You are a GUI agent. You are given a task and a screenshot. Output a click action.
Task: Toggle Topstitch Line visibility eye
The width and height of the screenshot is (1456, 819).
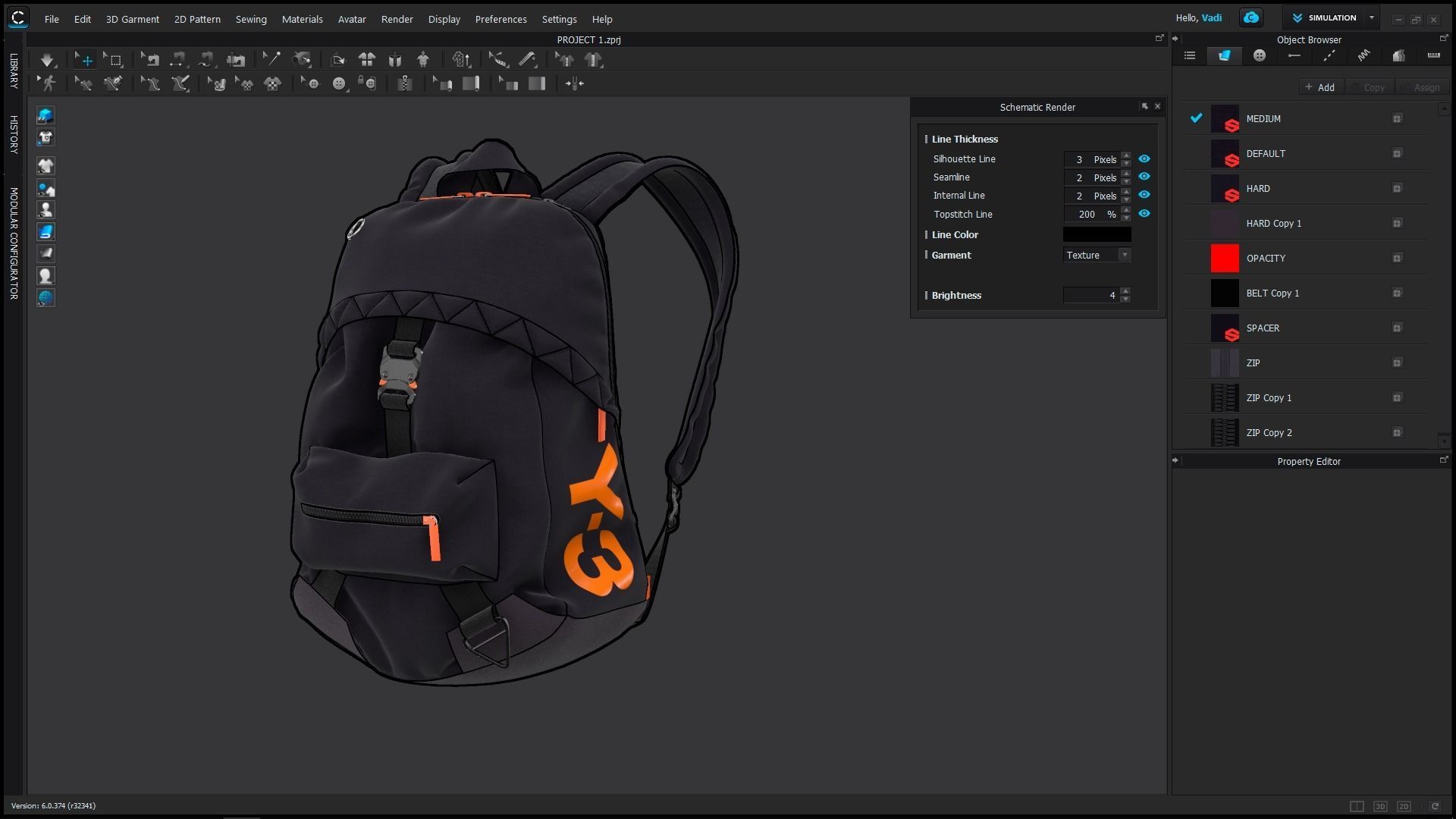pyautogui.click(x=1144, y=214)
